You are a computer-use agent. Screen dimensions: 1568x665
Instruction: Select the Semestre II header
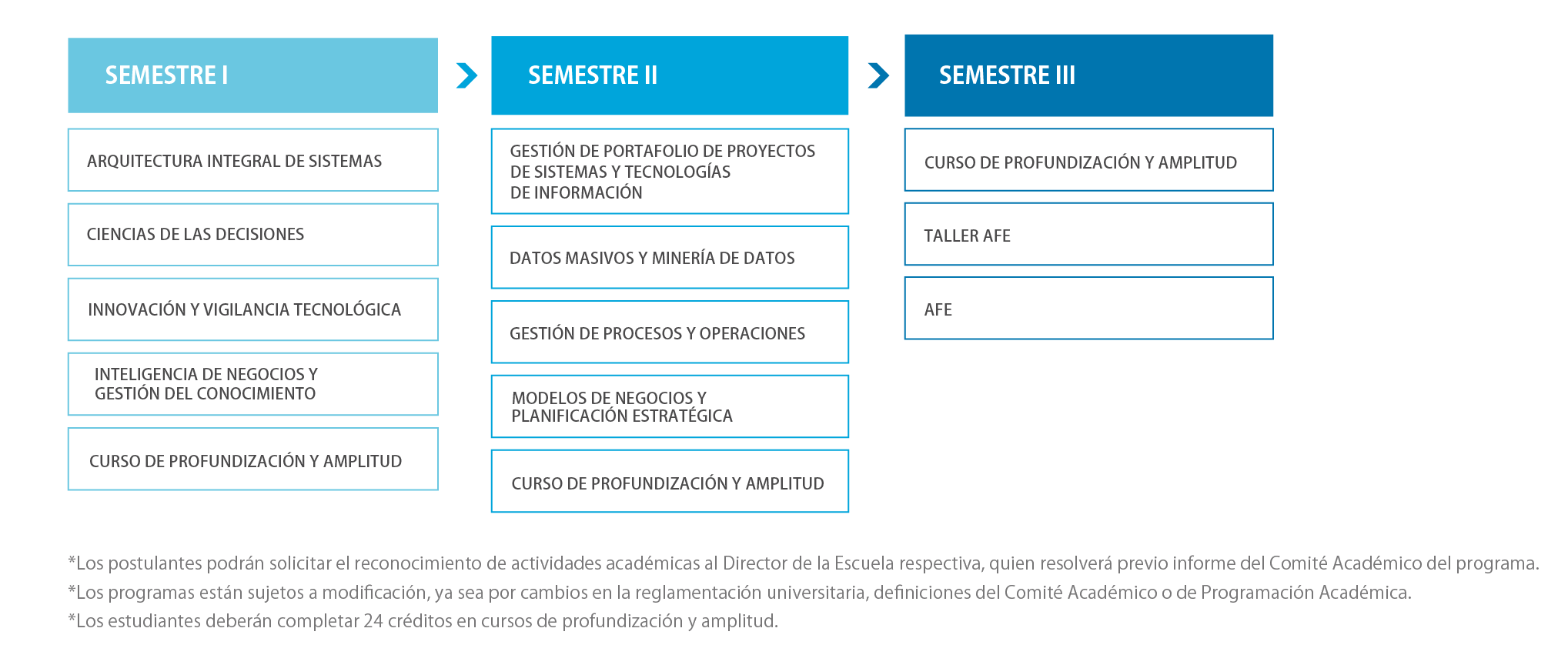coord(669,75)
